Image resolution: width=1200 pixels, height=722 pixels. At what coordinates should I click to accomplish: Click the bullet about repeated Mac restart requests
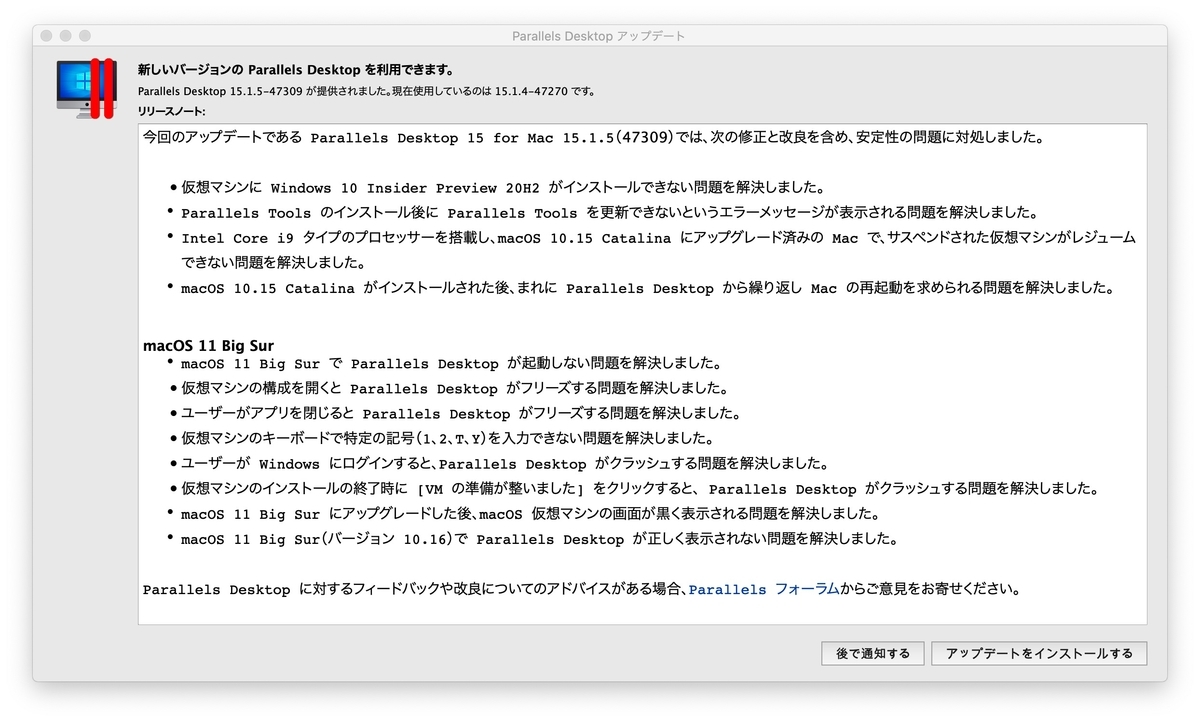click(x=647, y=288)
